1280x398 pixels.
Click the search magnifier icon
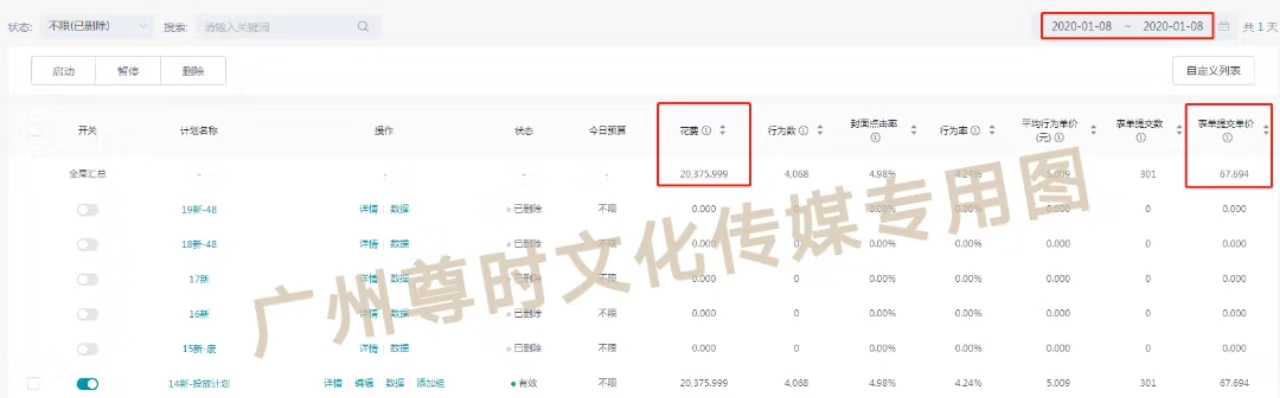coord(364,27)
